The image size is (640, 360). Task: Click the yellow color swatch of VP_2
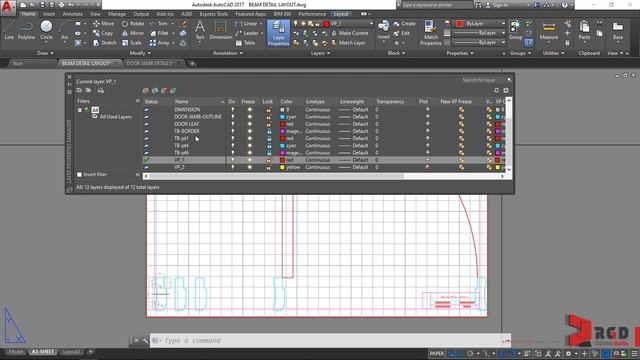(282, 167)
